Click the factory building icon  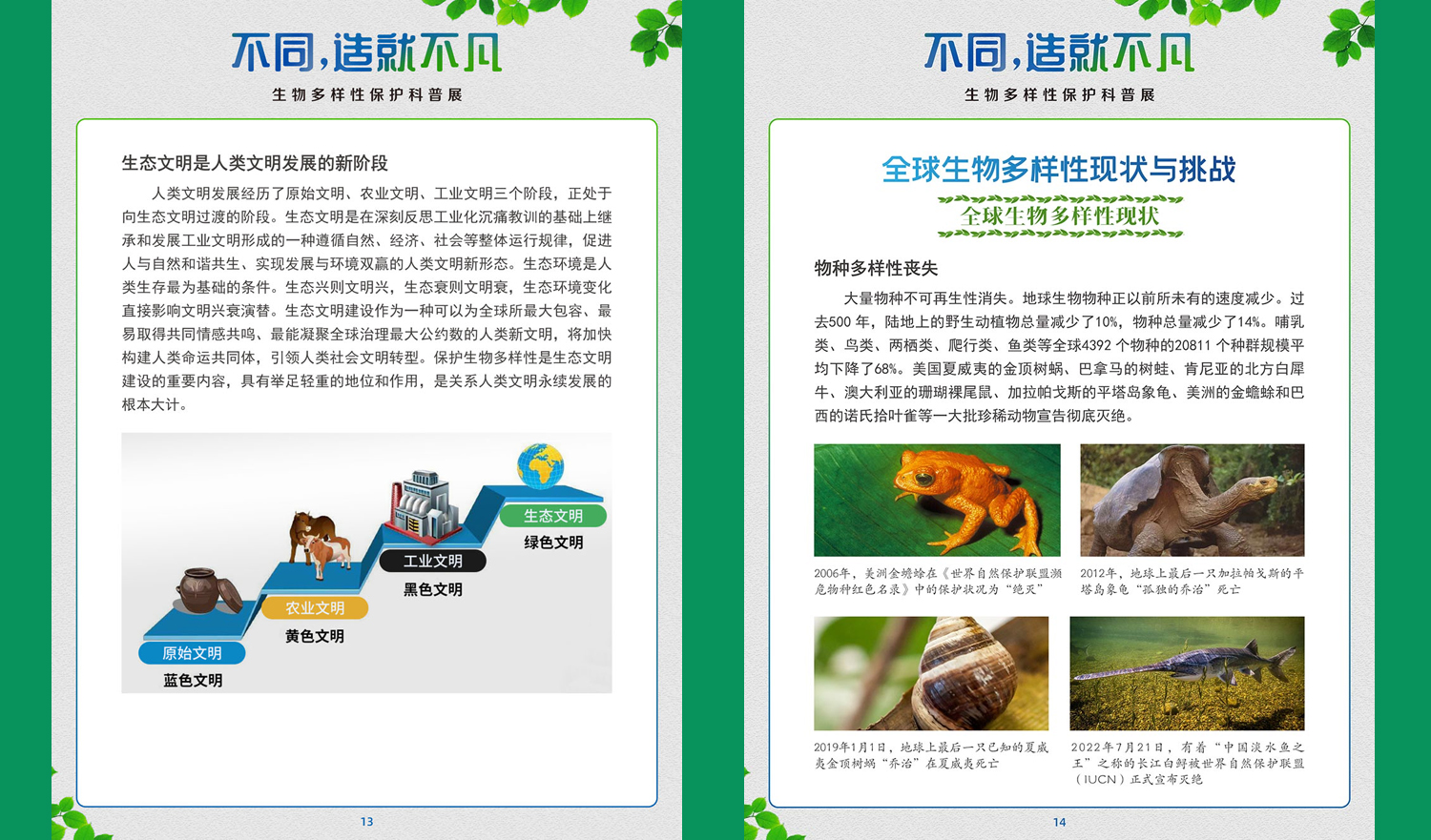(x=422, y=506)
